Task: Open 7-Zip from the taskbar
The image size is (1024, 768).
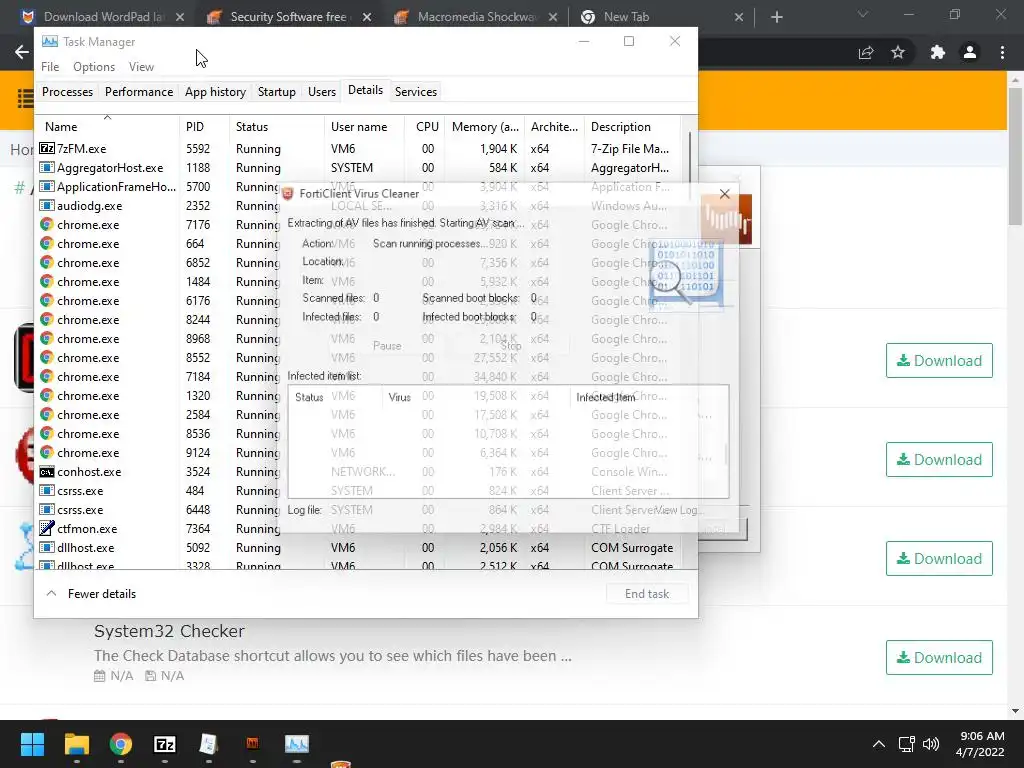Action: pyautogui.click(x=165, y=744)
